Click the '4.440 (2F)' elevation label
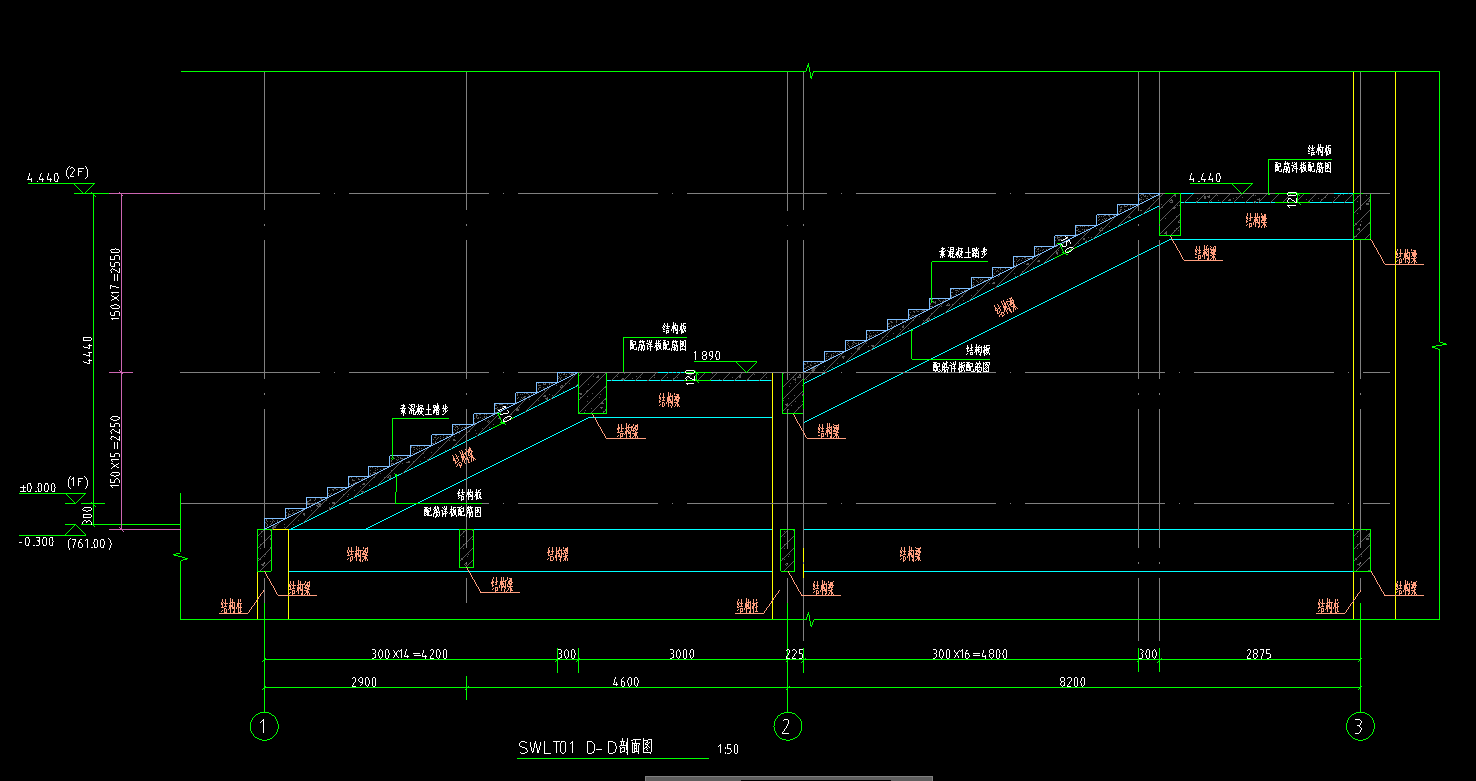Viewport: 1476px width, 781px height. [58, 175]
